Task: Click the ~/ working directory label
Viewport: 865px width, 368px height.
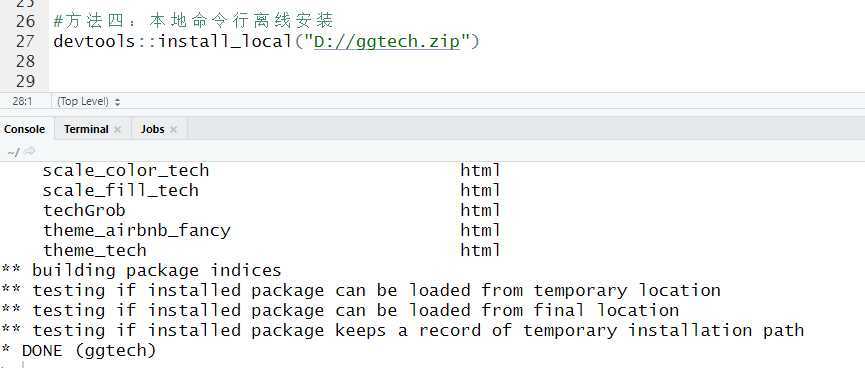Action: click(14, 152)
